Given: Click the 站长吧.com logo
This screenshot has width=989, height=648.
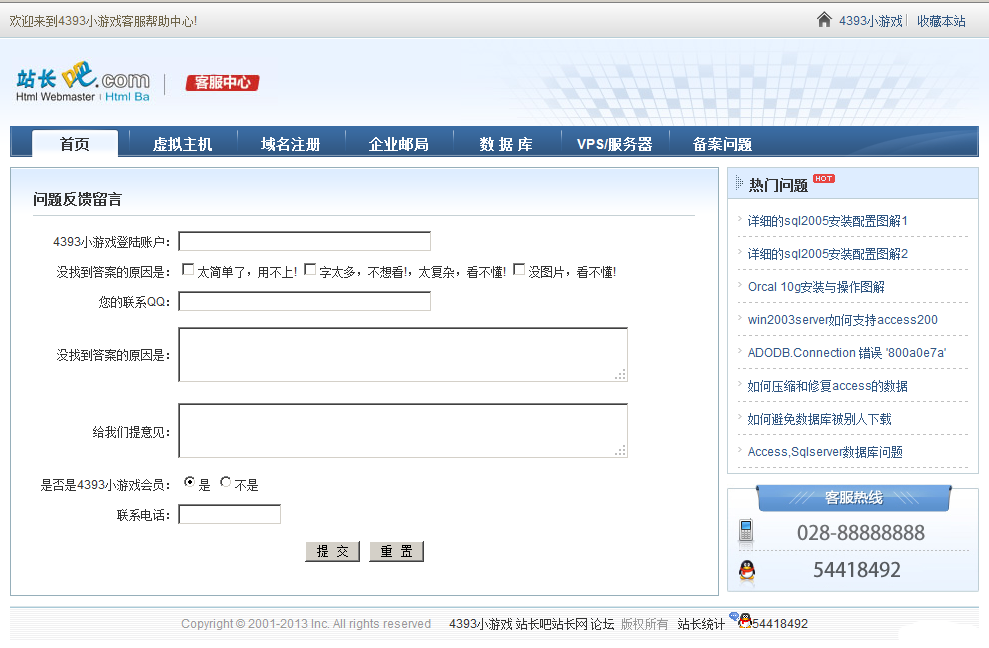Looking at the screenshot, I should 83,82.
